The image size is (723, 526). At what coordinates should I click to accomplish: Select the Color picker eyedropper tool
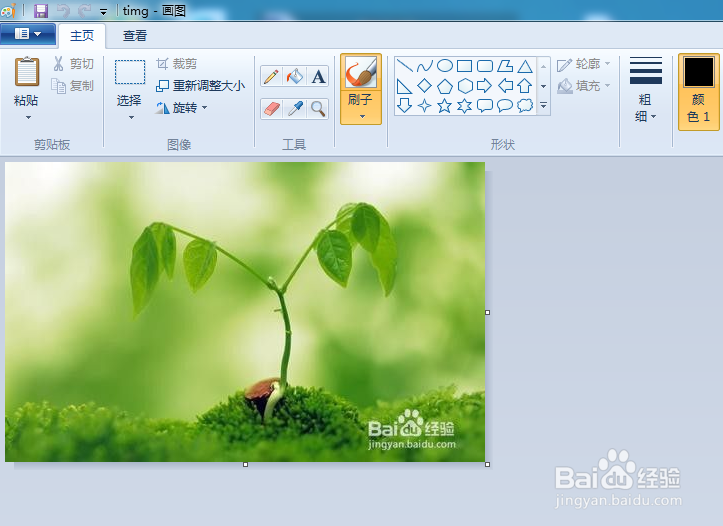(295, 109)
